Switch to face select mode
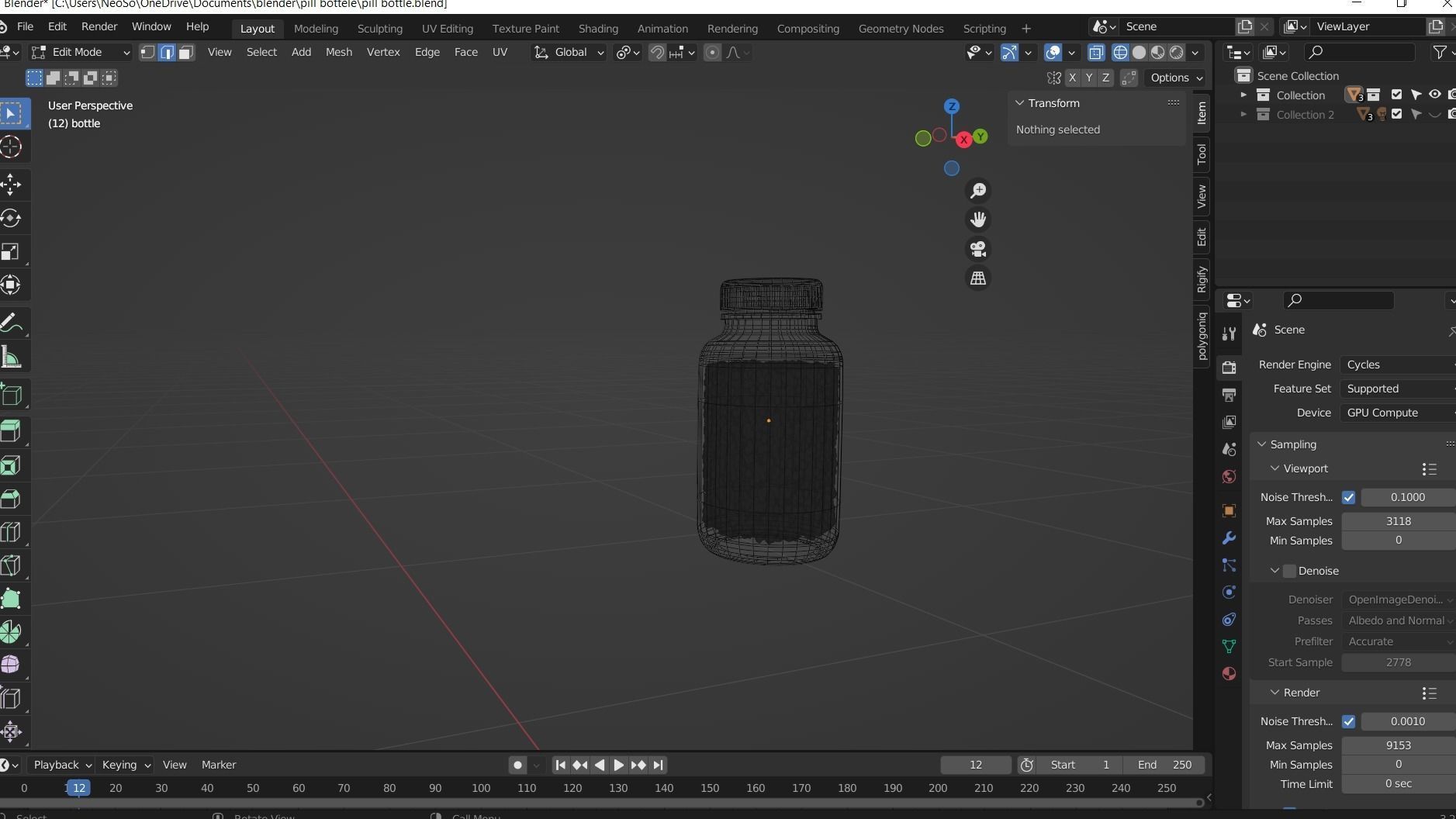This screenshot has width=1456, height=819. tap(185, 52)
